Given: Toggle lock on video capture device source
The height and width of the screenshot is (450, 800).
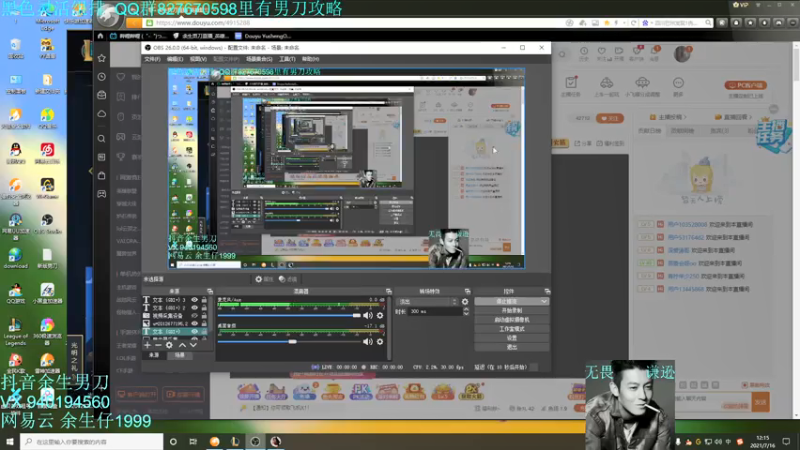Looking at the screenshot, I should (204, 316).
